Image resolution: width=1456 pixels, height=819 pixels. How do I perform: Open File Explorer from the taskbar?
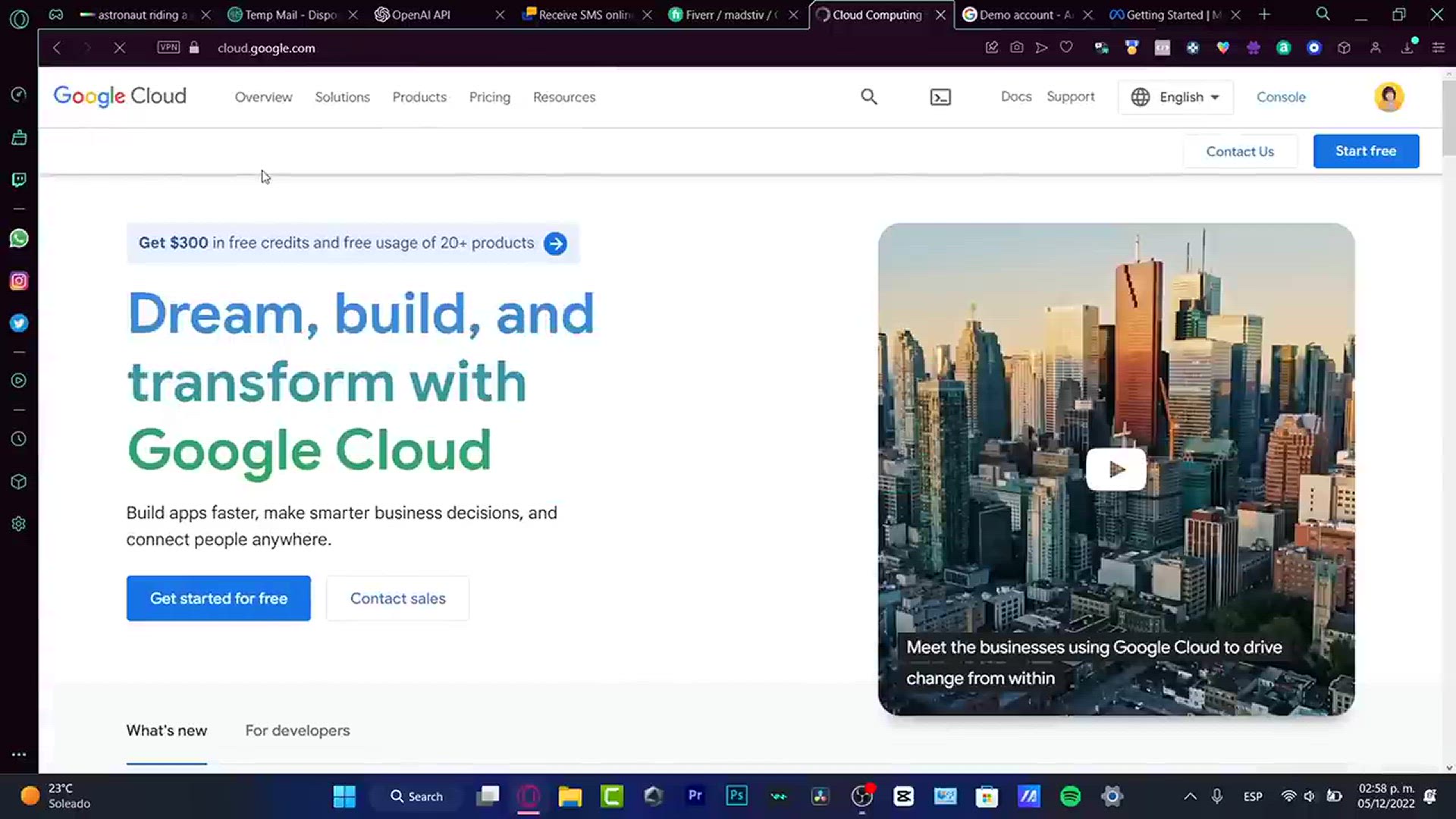click(570, 796)
